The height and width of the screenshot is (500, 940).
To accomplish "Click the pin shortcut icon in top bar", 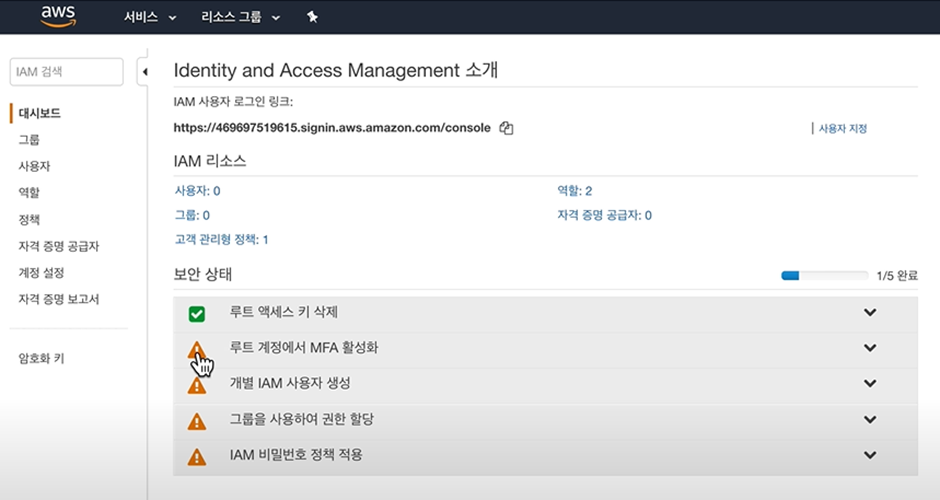I will (312, 17).
